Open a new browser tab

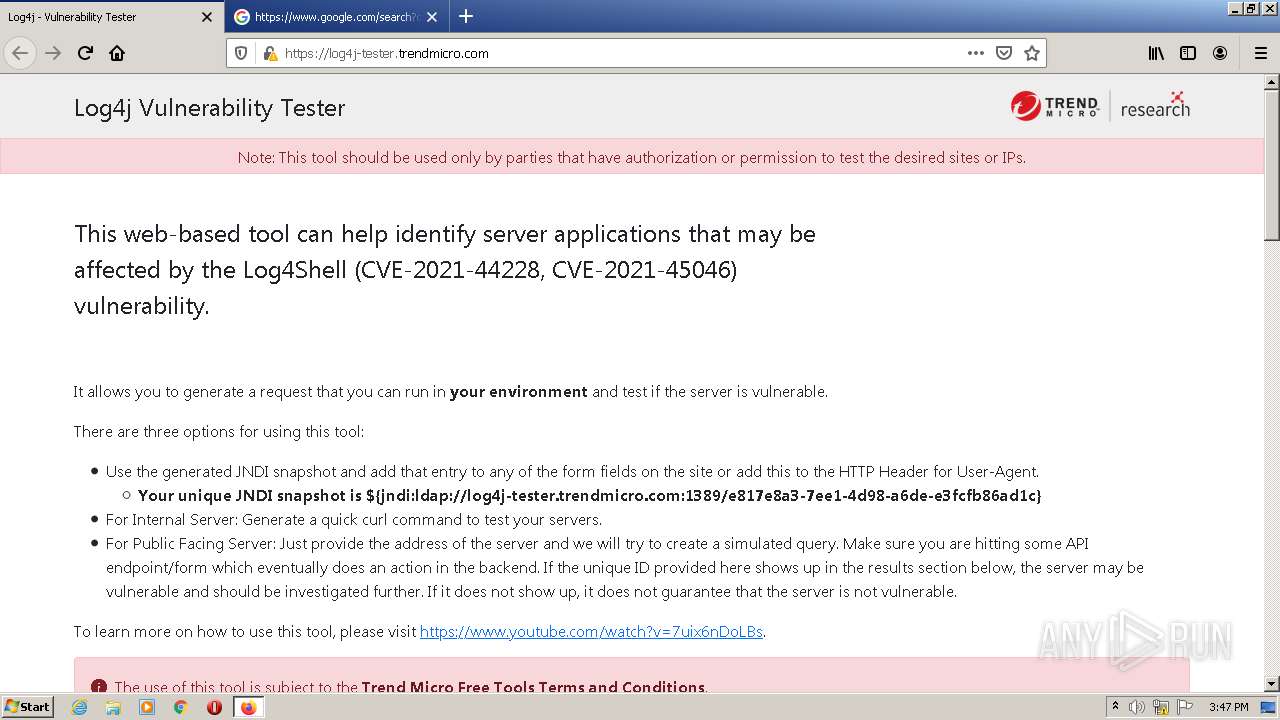pos(466,16)
